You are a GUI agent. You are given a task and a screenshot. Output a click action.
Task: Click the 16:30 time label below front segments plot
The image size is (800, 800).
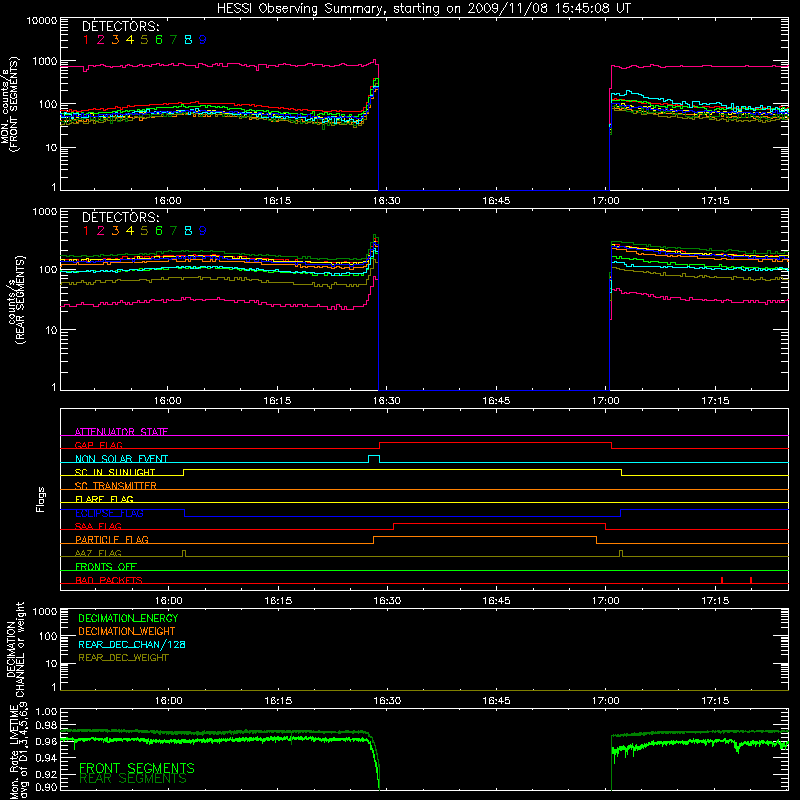point(386,201)
